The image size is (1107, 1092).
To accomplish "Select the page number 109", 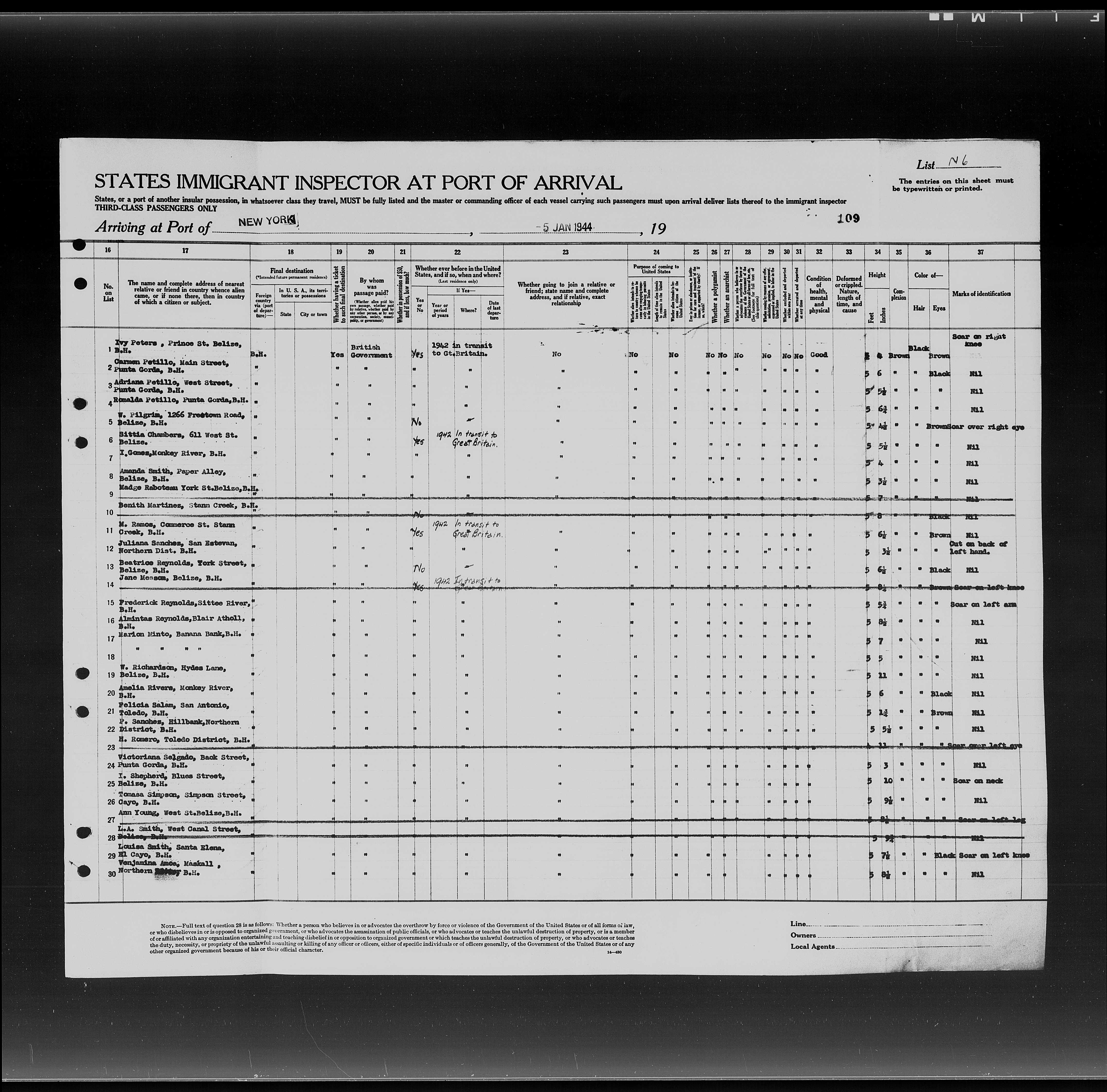I will point(848,218).
